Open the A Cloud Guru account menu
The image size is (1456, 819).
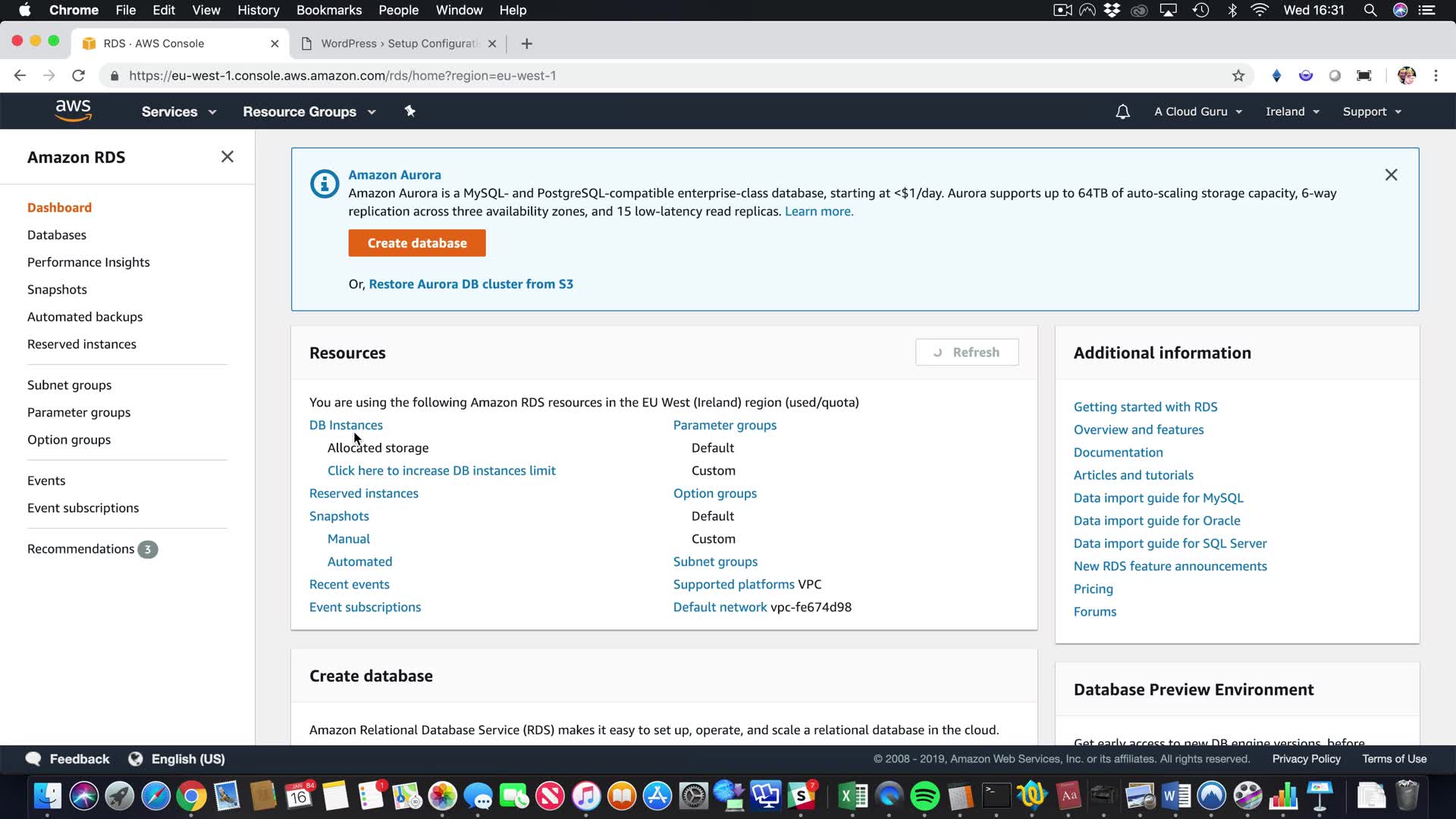tap(1197, 111)
